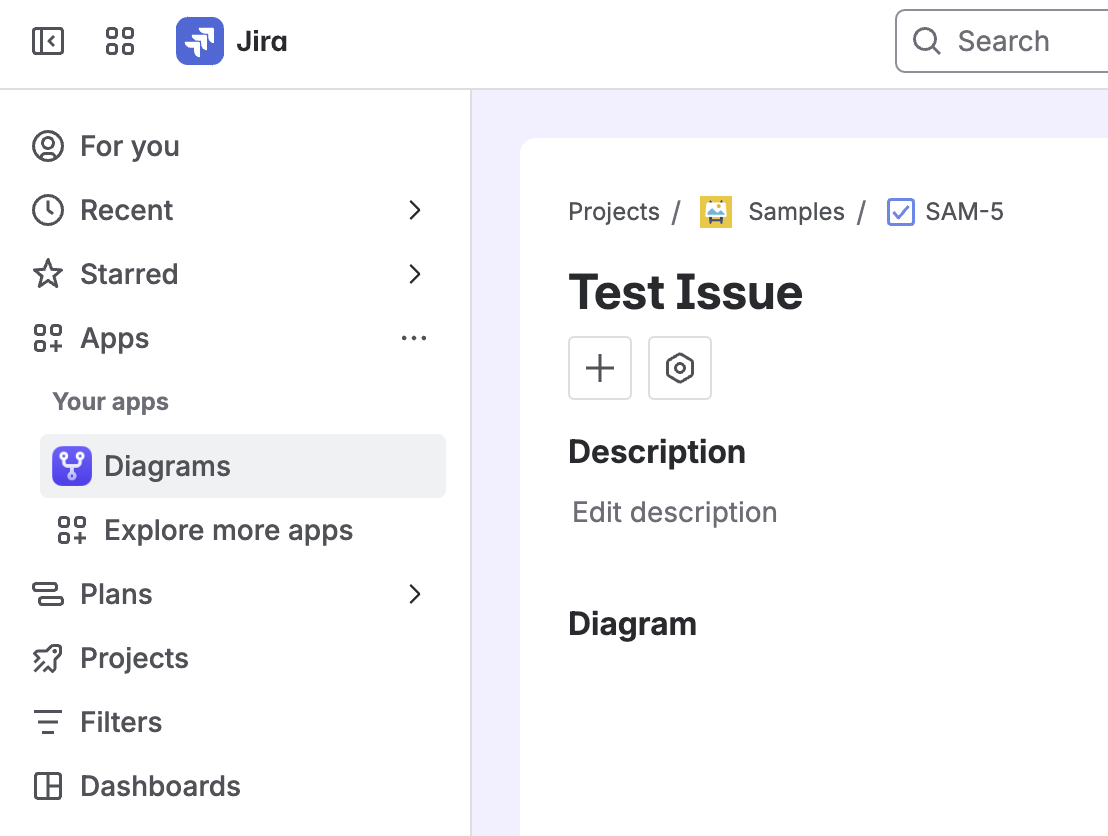Click the plus button under Test Issue

600,368
